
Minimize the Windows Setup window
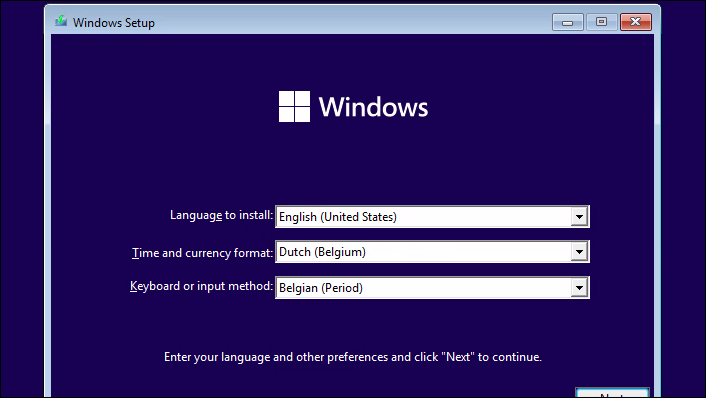coord(568,22)
